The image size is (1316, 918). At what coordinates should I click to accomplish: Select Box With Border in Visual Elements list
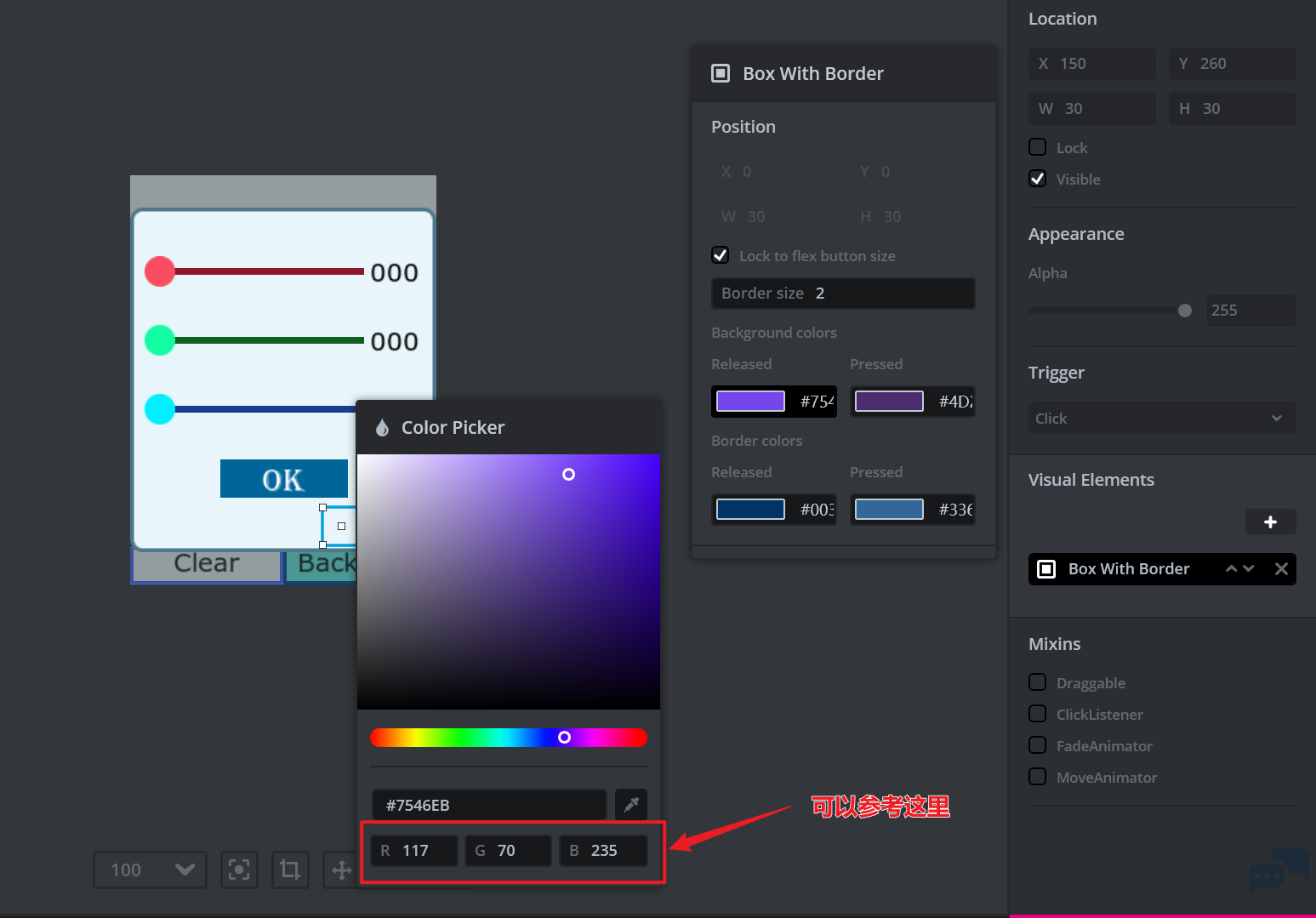[x=1128, y=569]
